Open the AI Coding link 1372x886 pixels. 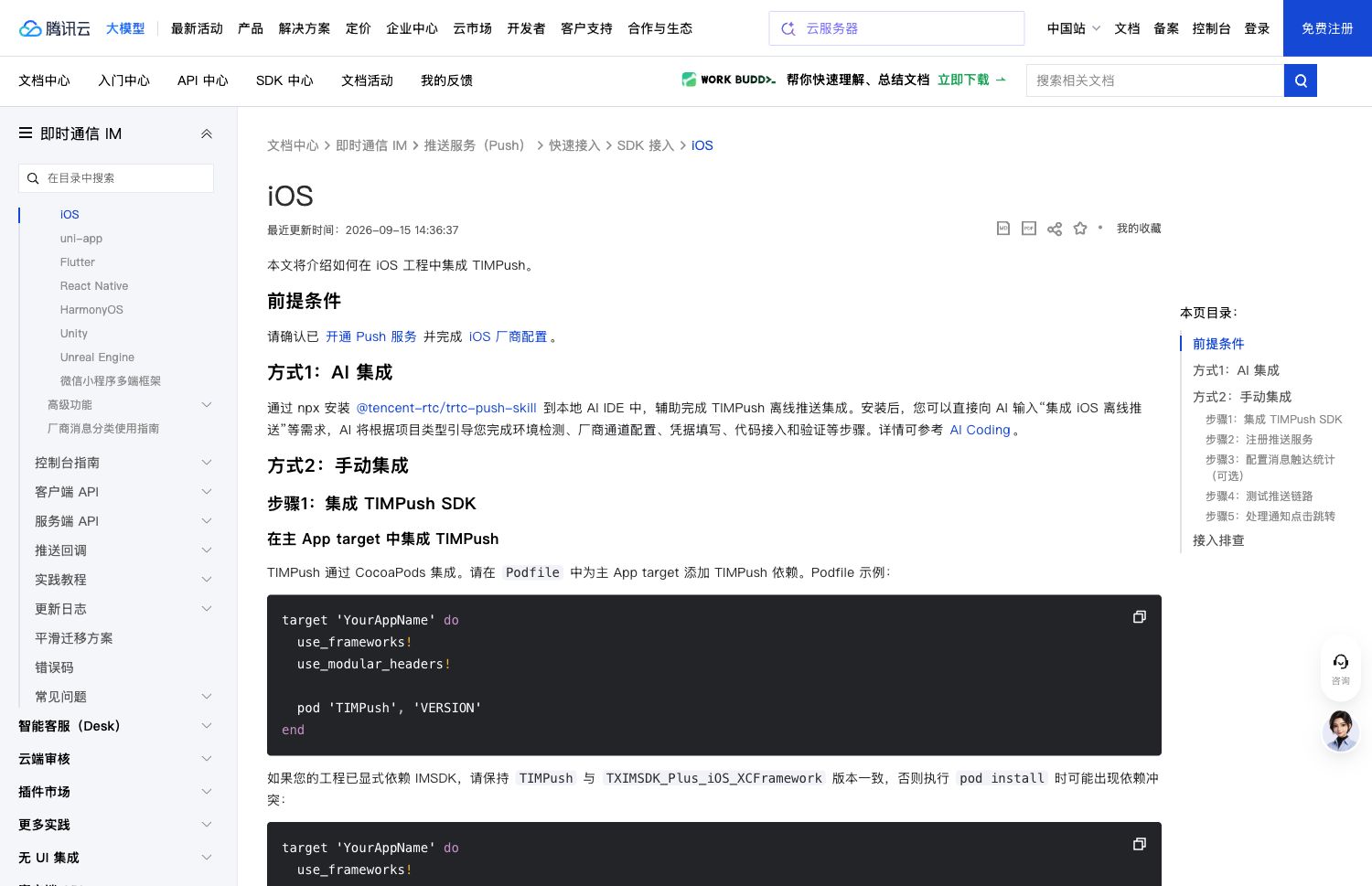980,430
